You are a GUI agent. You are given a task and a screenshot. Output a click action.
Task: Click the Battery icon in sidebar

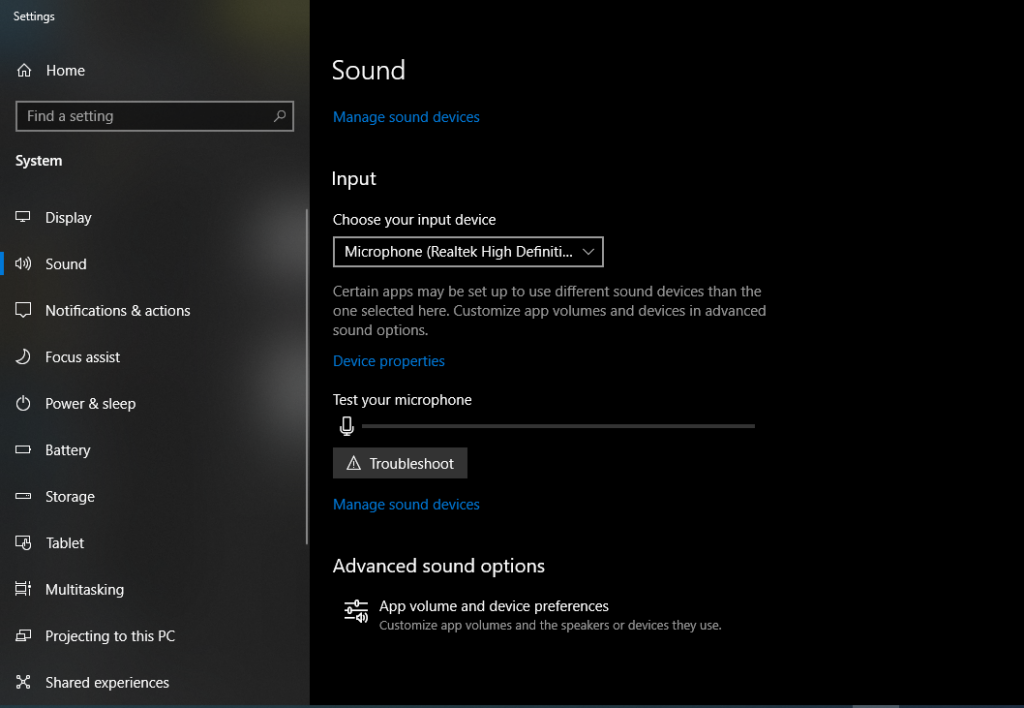24,450
